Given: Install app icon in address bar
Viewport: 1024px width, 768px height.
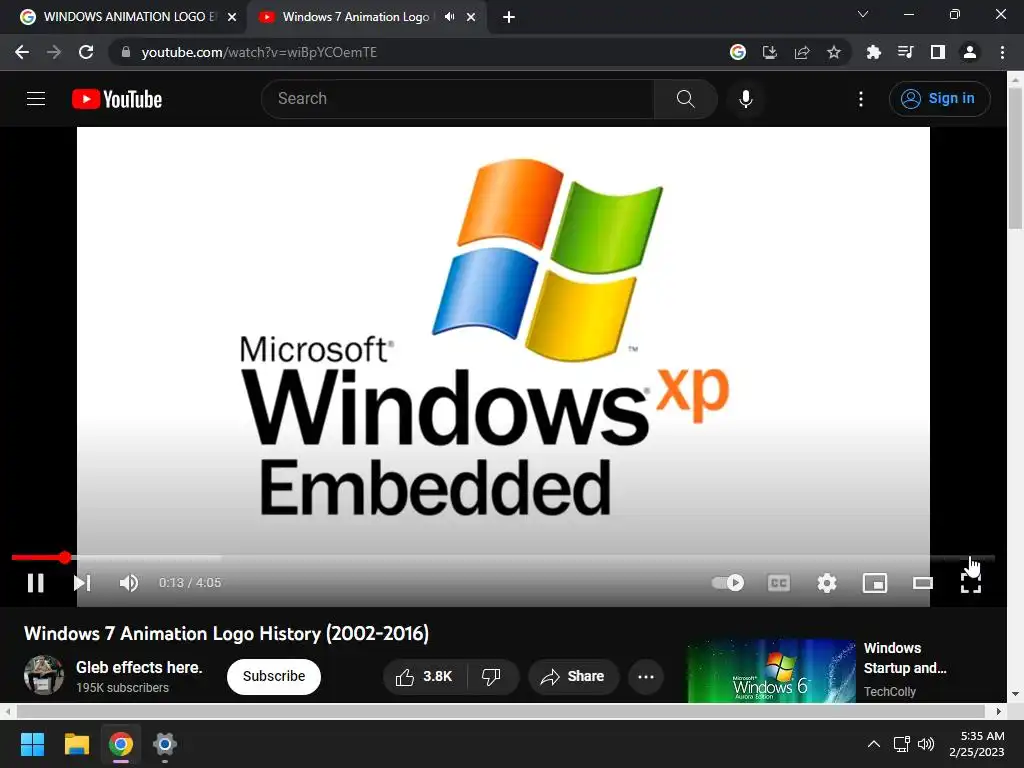Looking at the screenshot, I should (x=769, y=52).
